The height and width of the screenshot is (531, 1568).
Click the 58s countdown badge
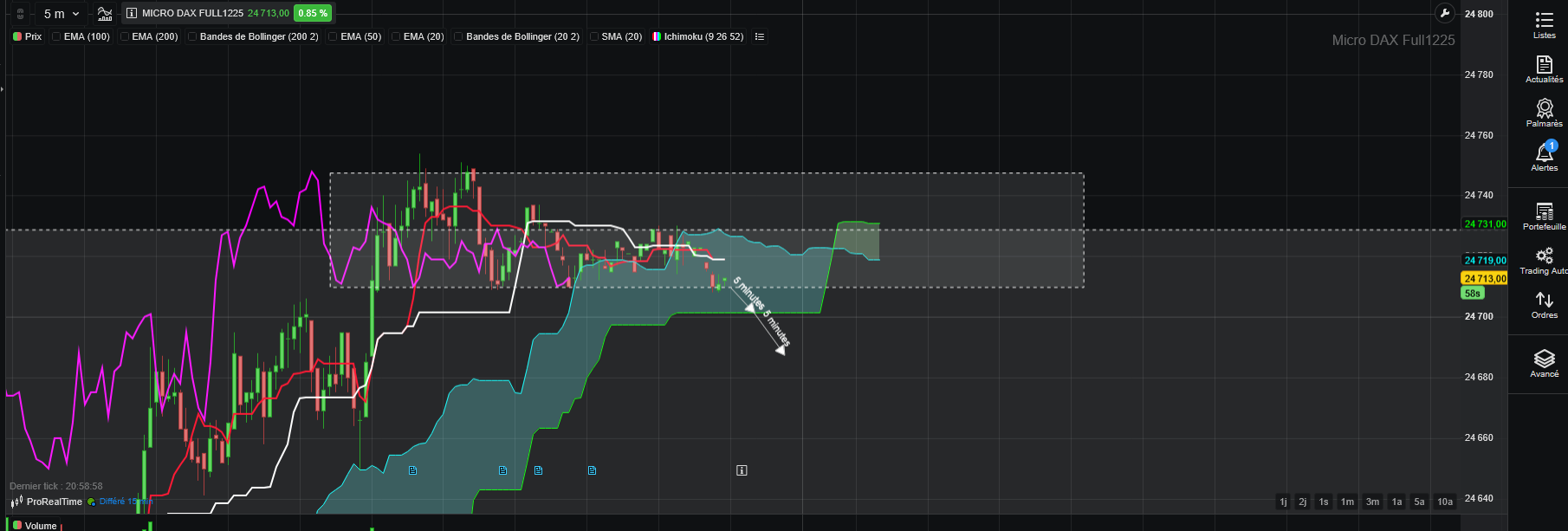[1473, 293]
